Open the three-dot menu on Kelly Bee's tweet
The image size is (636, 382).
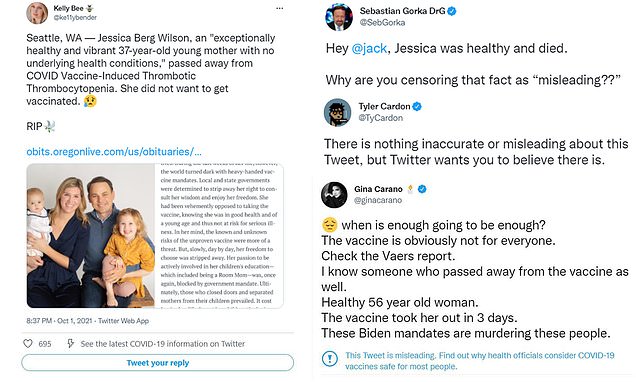(x=279, y=9)
